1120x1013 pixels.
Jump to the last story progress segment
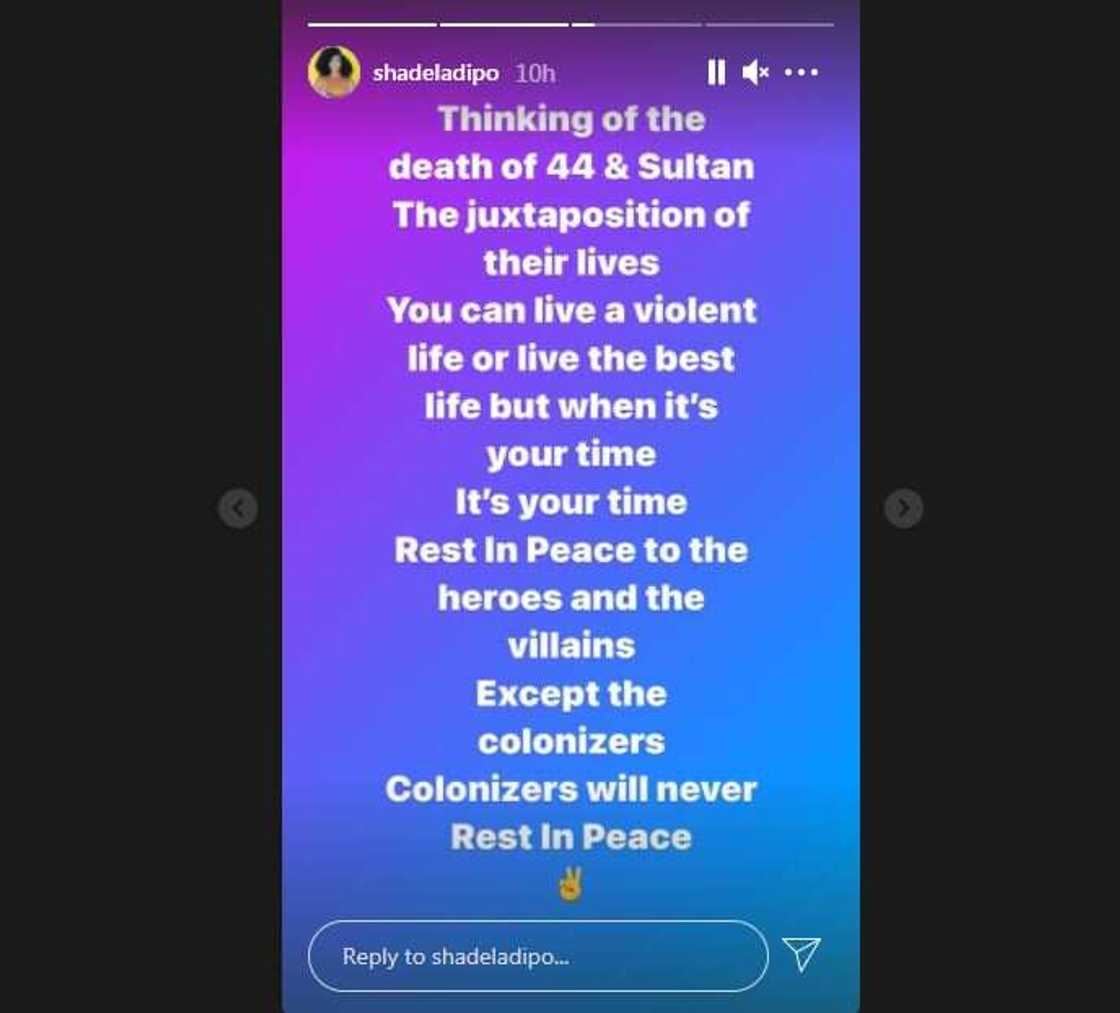(769, 24)
